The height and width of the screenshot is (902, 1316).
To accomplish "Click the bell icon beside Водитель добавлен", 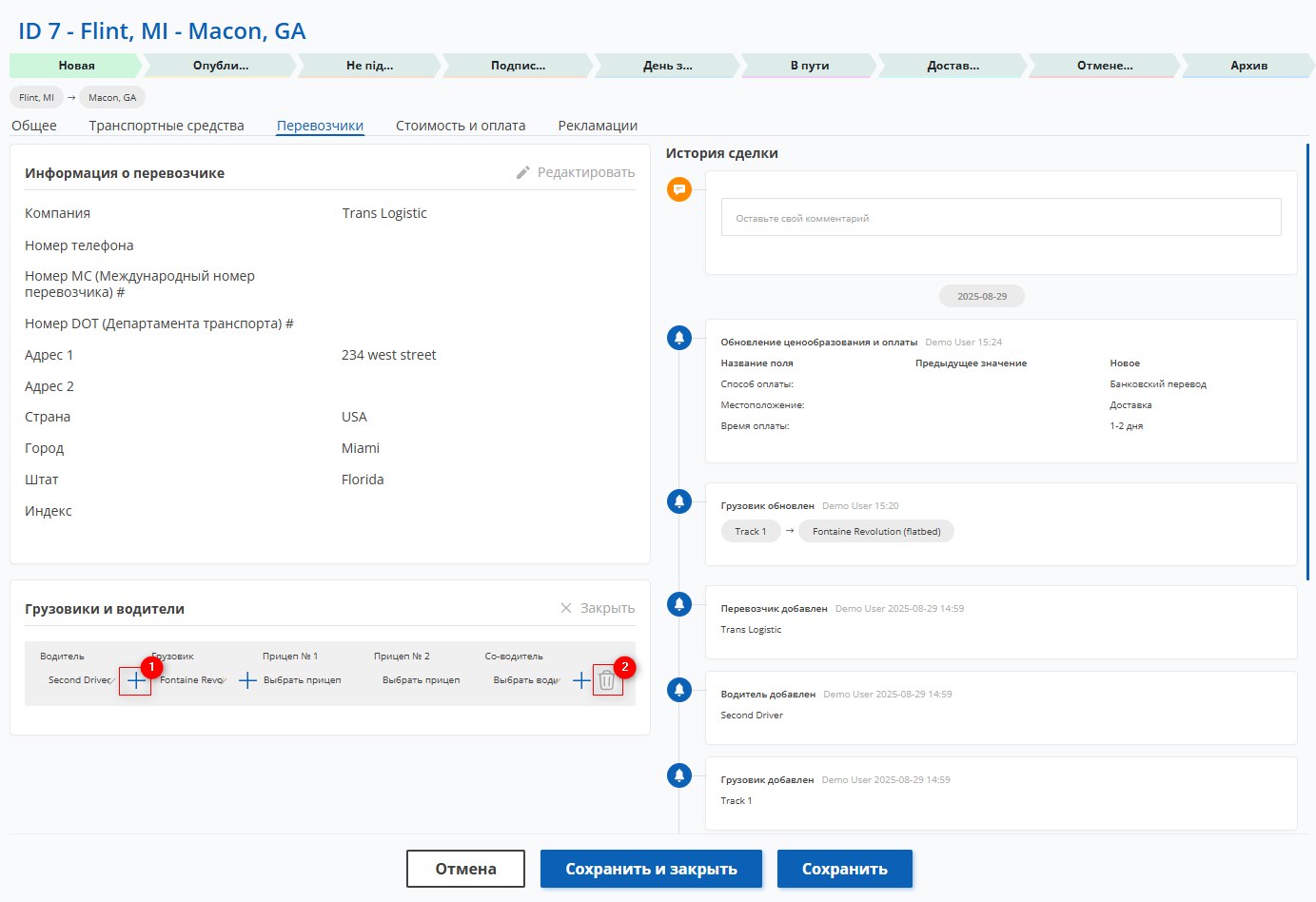I will 679,690.
